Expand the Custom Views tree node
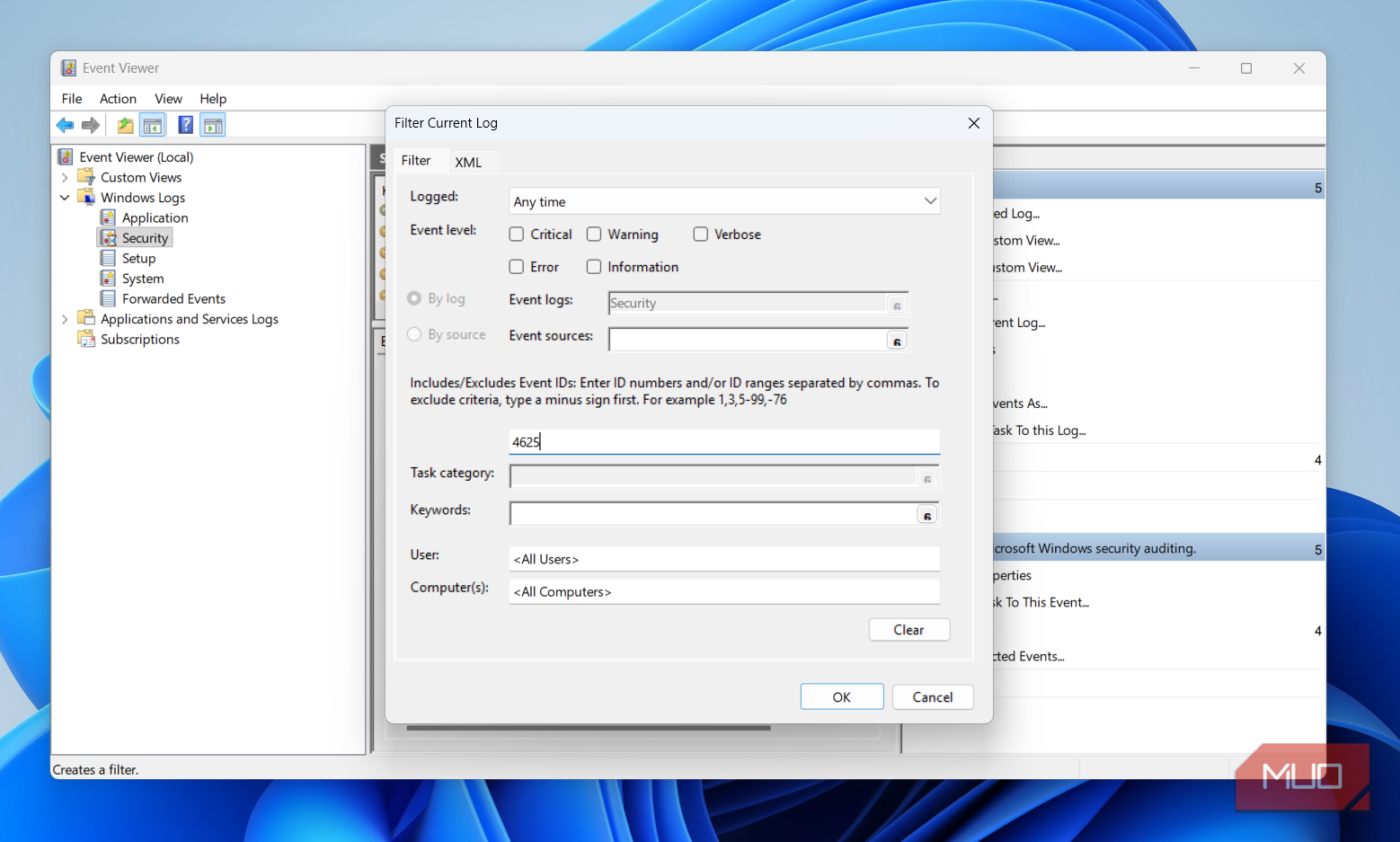The height and width of the screenshot is (842, 1400). click(65, 178)
